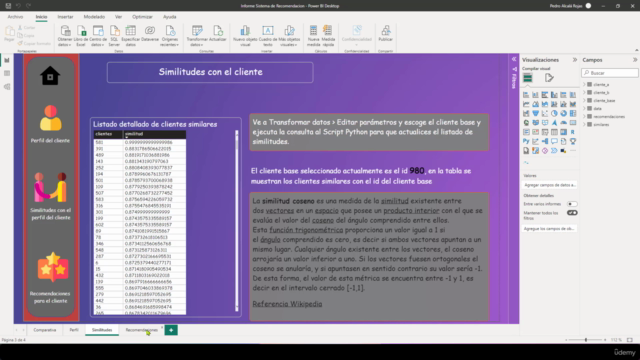640x360 pixels.
Task: Open the Archivo menu
Action: click(x=16, y=17)
